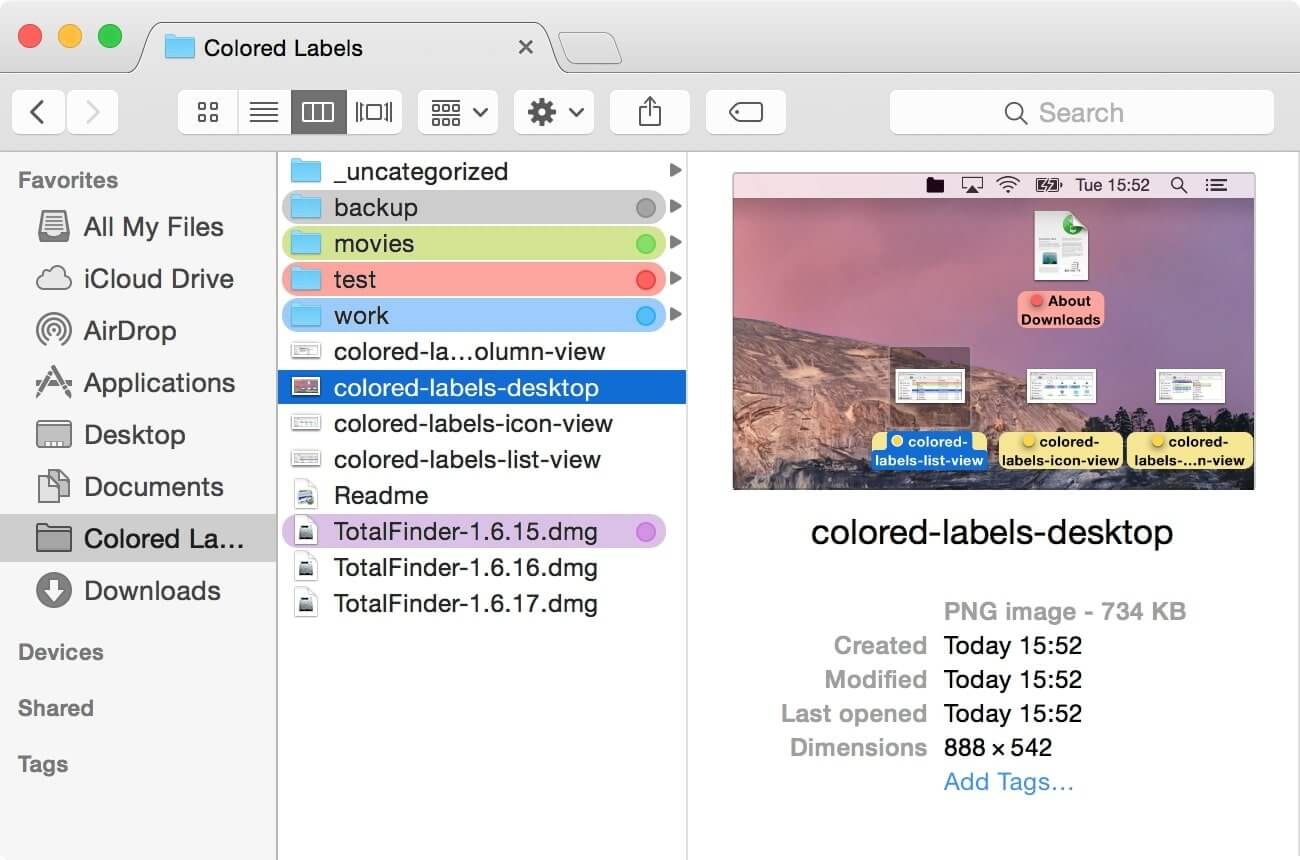Open the empty new tab
Viewport: 1300px width, 860px height.
click(590, 47)
